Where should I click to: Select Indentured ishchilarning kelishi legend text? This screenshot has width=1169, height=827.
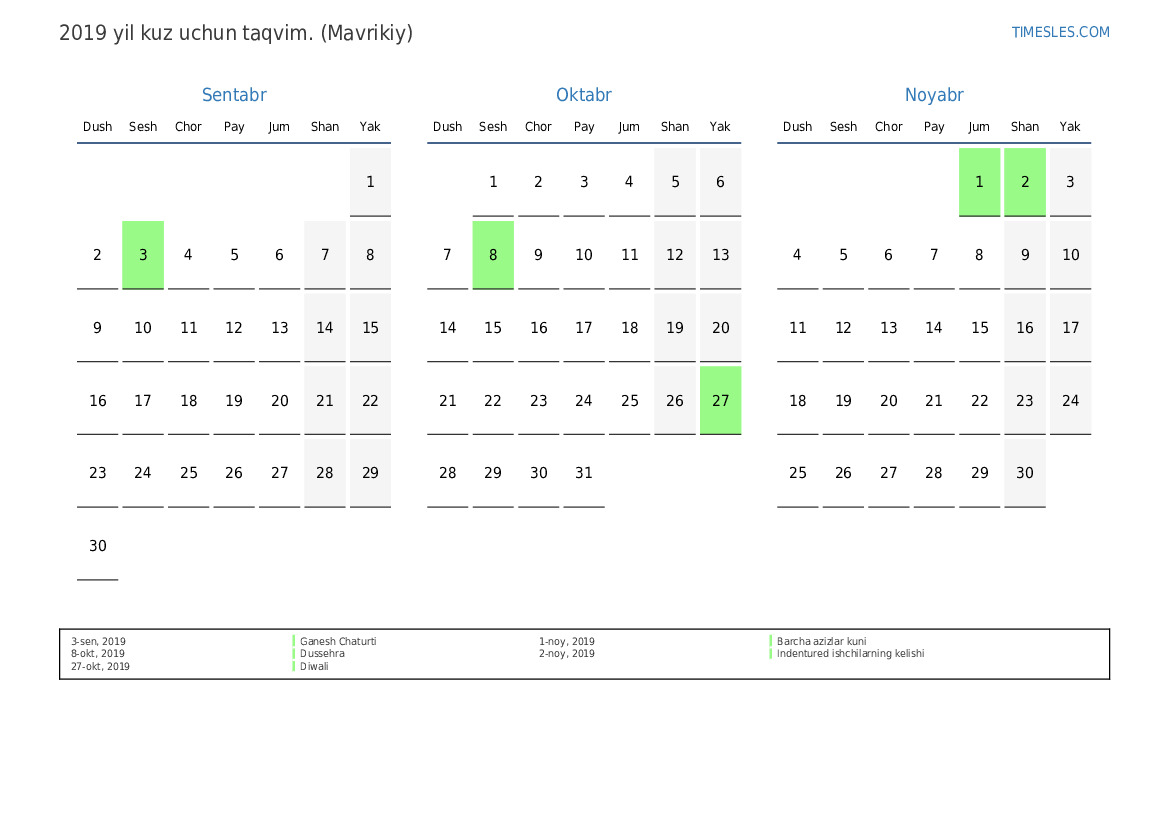click(x=850, y=654)
